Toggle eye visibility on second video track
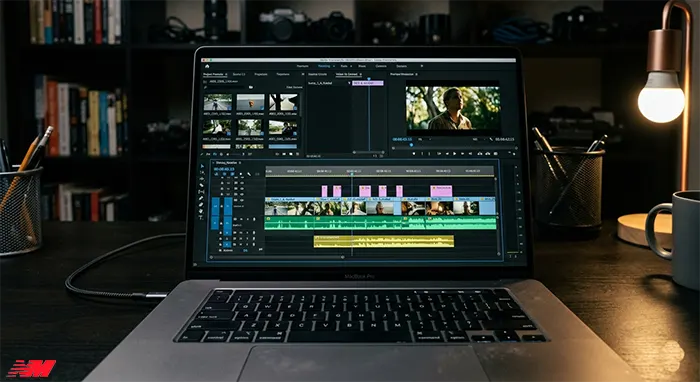The image size is (700, 382). click(x=242, y=183)
